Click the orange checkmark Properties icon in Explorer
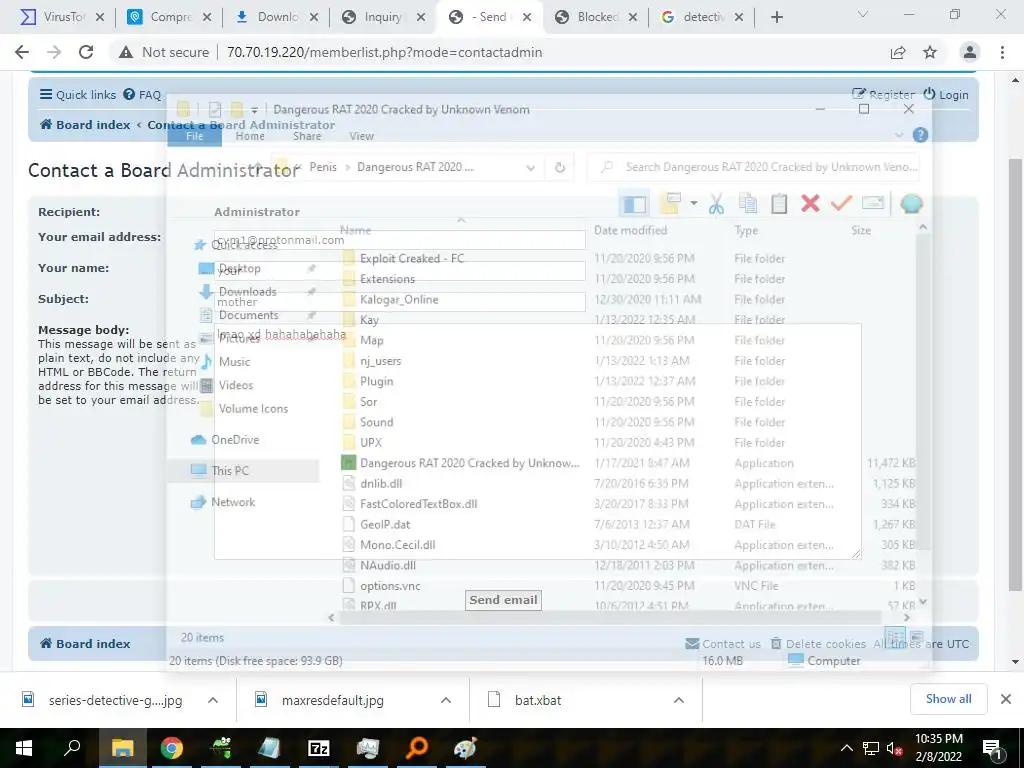The image size is (1024, 768). (841, 203)
